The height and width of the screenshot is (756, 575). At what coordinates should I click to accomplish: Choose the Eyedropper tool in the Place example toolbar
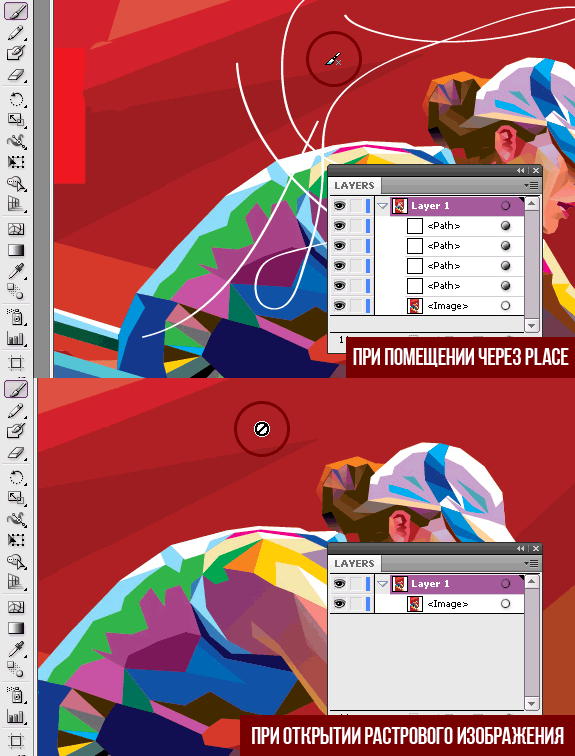16,271
